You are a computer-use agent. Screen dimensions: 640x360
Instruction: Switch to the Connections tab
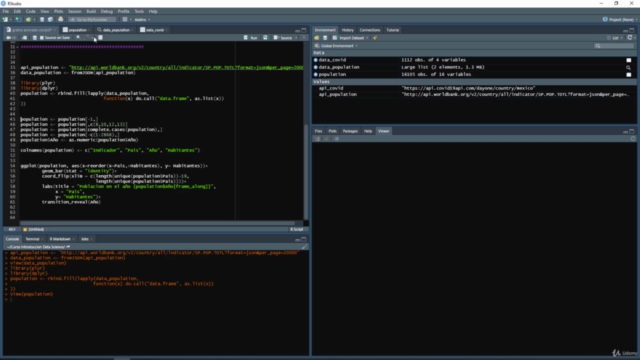pos(369,30)
